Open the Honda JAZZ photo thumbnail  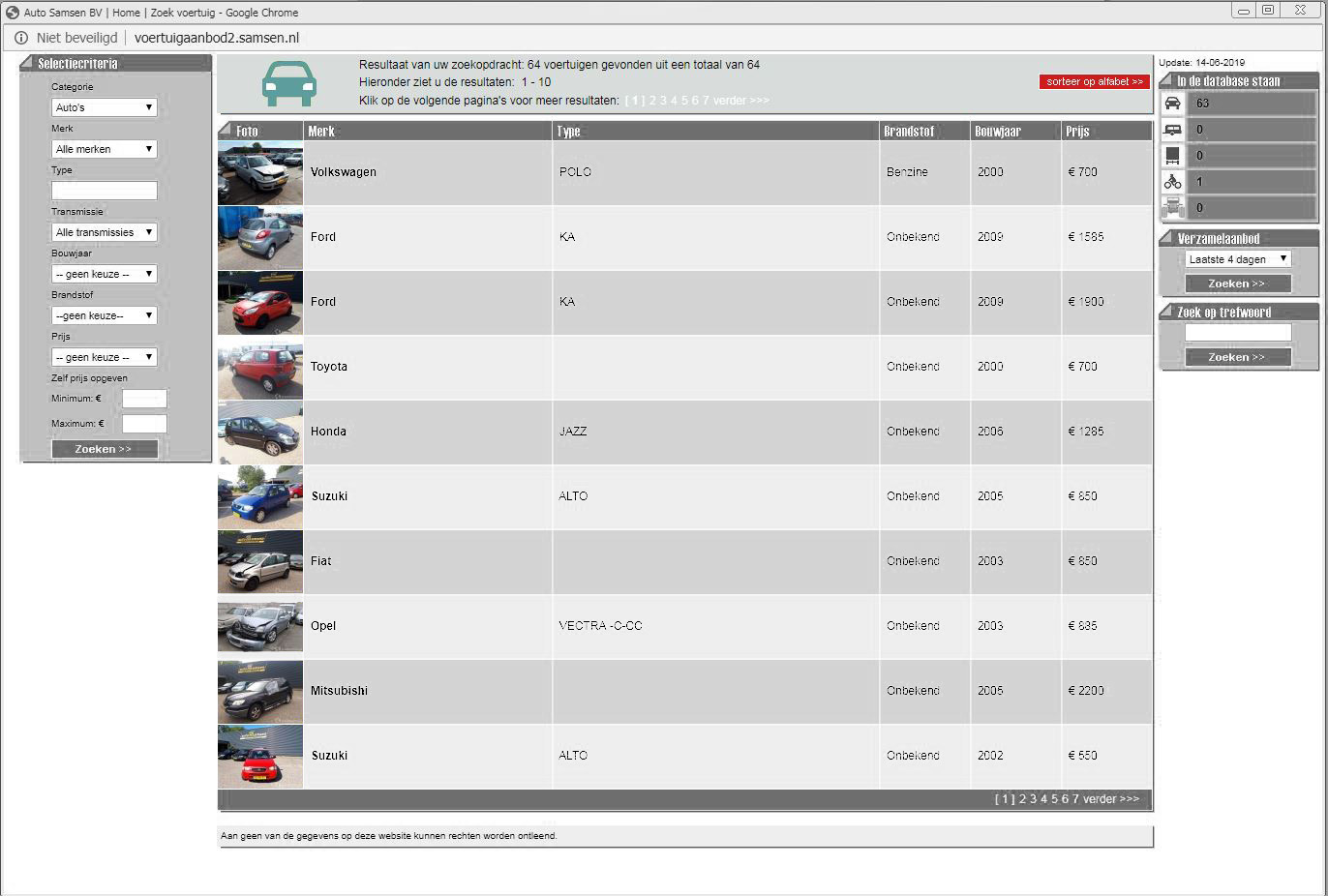tap(260, 432)
